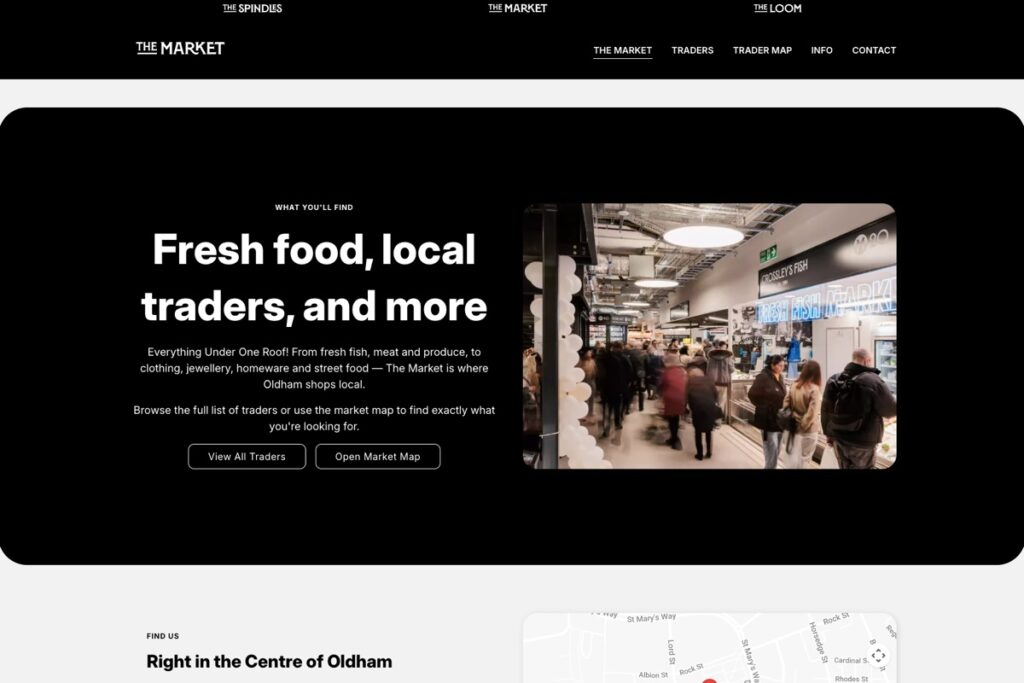The width and height of the screenshot is (1024, 683).
Task: Click the St Mary's Way label on map
Action: pyautogui.click(x=651, y=617)
